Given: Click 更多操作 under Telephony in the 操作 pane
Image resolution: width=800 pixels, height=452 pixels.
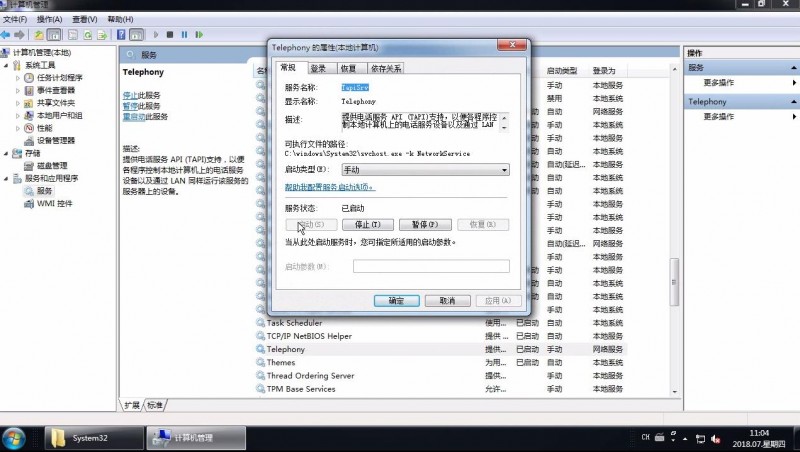Looking at the screenshot, I should pos(719,117).
